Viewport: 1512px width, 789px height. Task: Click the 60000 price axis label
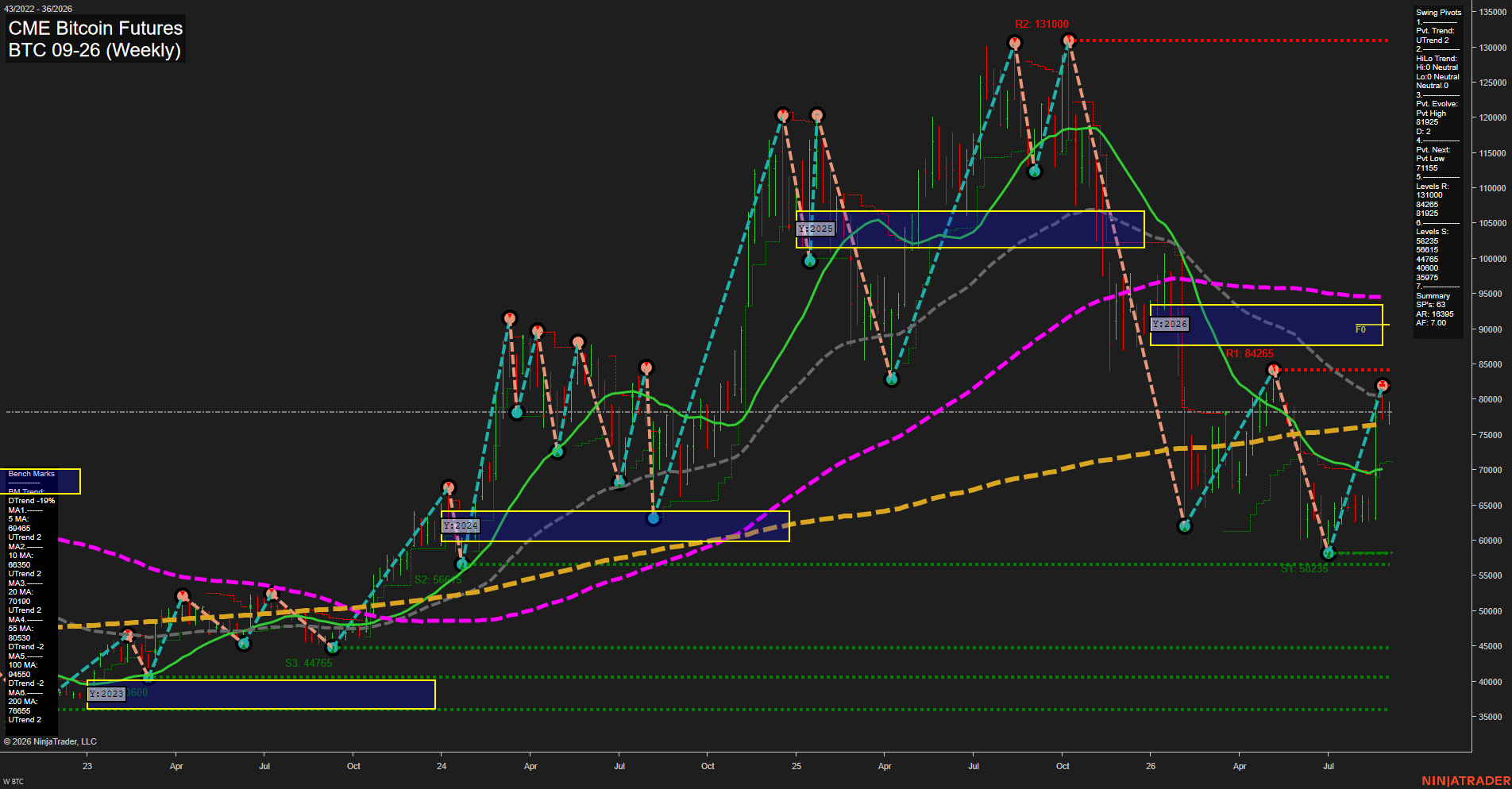click(x=1491, y=541)
